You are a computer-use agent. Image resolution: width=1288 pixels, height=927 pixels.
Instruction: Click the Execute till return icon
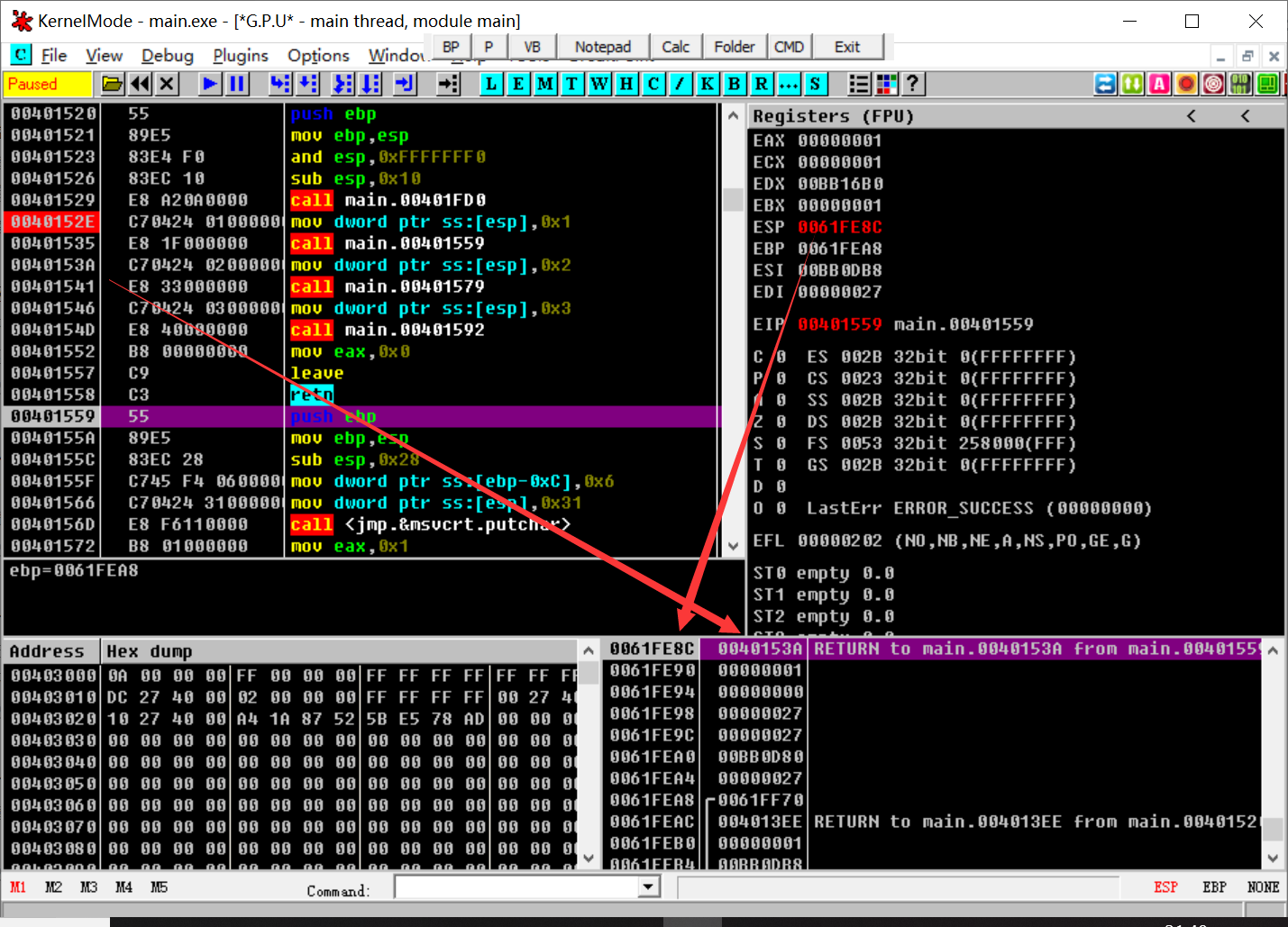pyautogui.click(x=405, y=84)
